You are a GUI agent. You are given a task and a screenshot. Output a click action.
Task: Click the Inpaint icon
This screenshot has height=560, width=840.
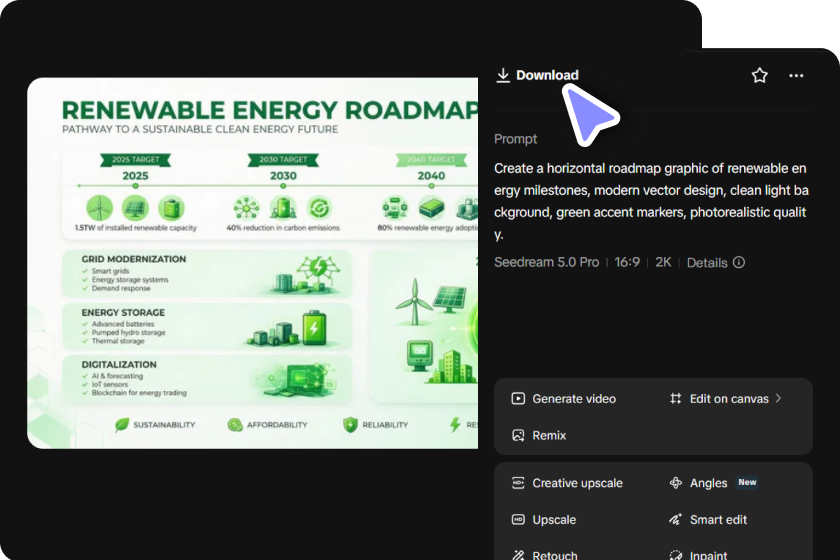pyautogui.click(x=676, y=555)
